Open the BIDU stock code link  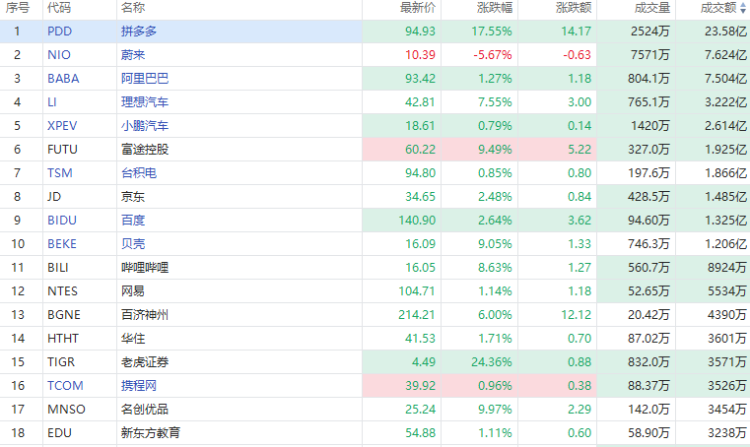[x=62, y=220]
